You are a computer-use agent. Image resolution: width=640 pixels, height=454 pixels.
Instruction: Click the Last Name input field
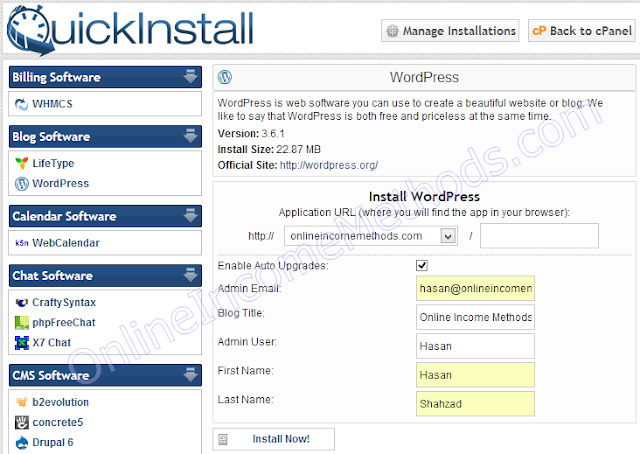(x=475, y=404)
